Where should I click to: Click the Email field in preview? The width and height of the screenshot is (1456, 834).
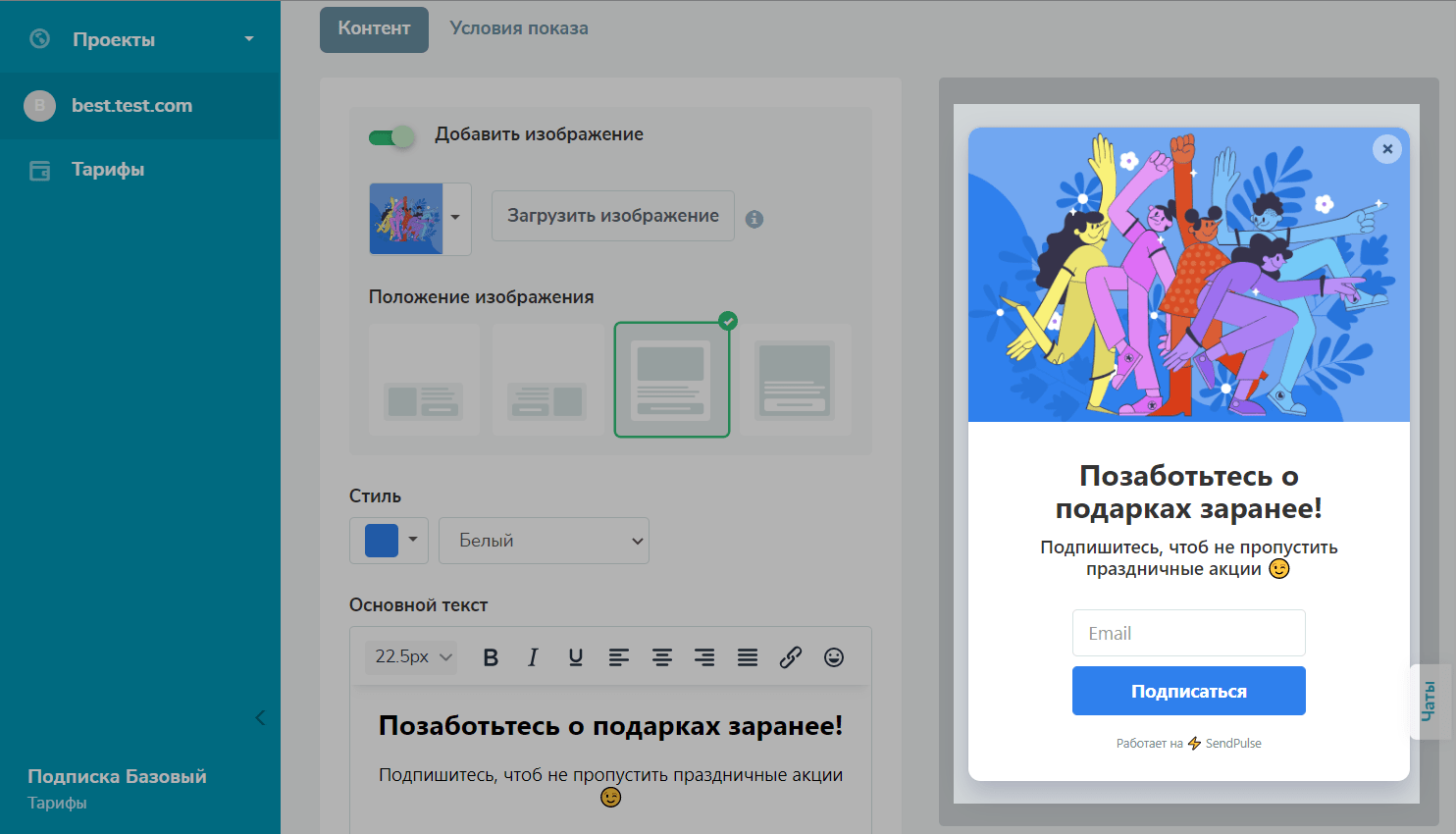pos(1189,633)
